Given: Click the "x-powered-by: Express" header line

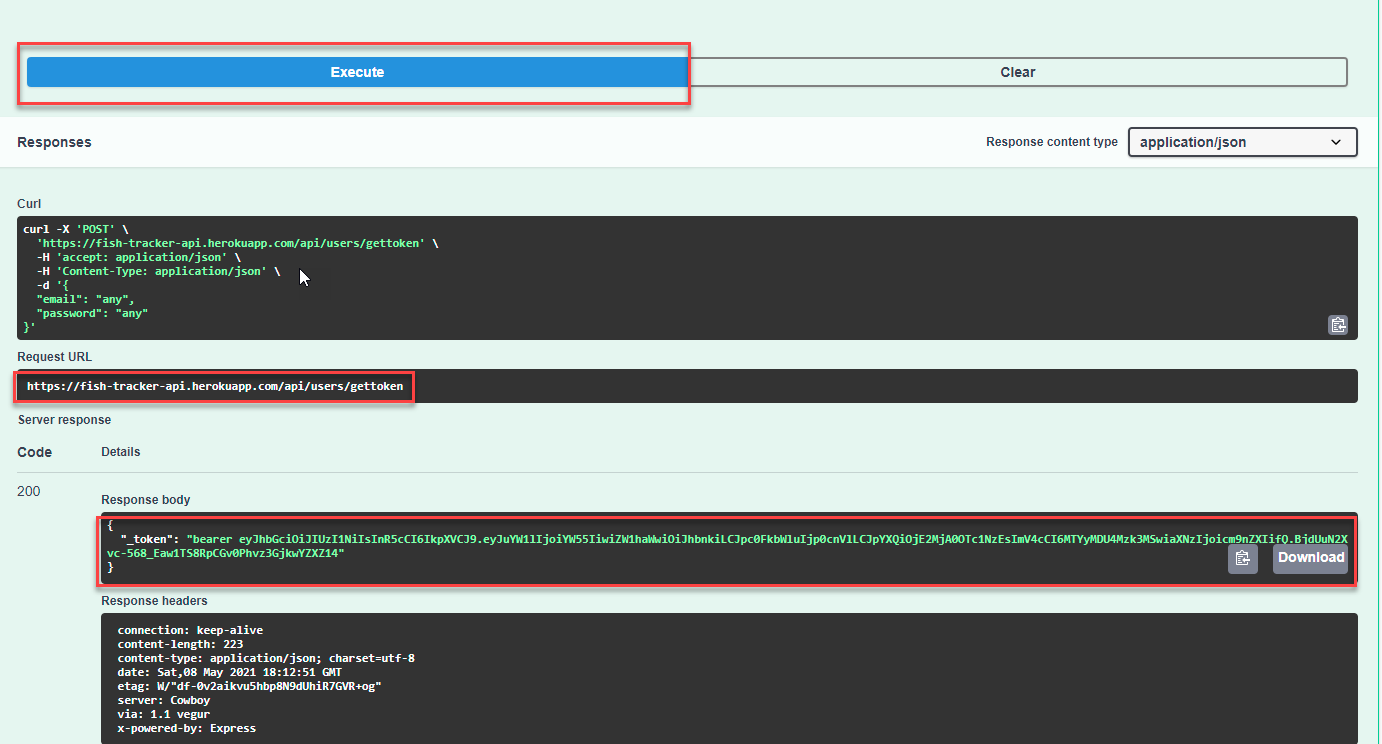Looking at the screenshot, I should pyautogui.click(x=186, y=728).
